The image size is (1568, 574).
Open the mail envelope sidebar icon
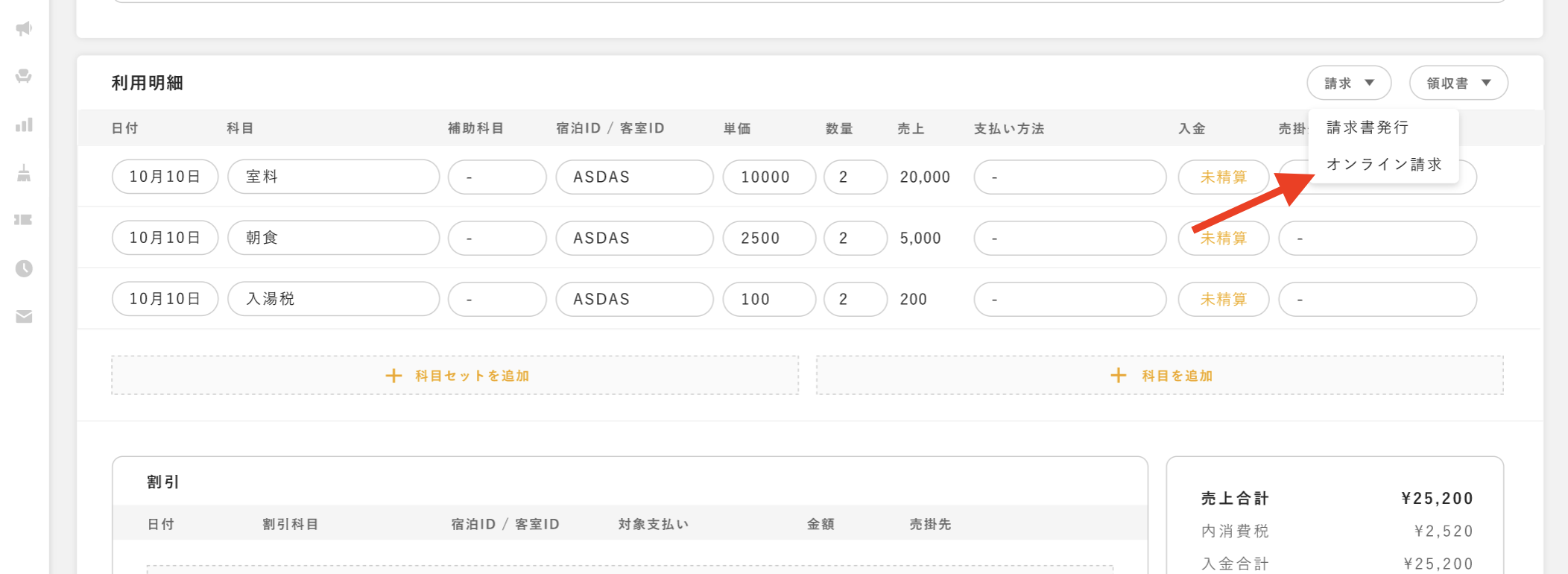(x=24, y=317)
